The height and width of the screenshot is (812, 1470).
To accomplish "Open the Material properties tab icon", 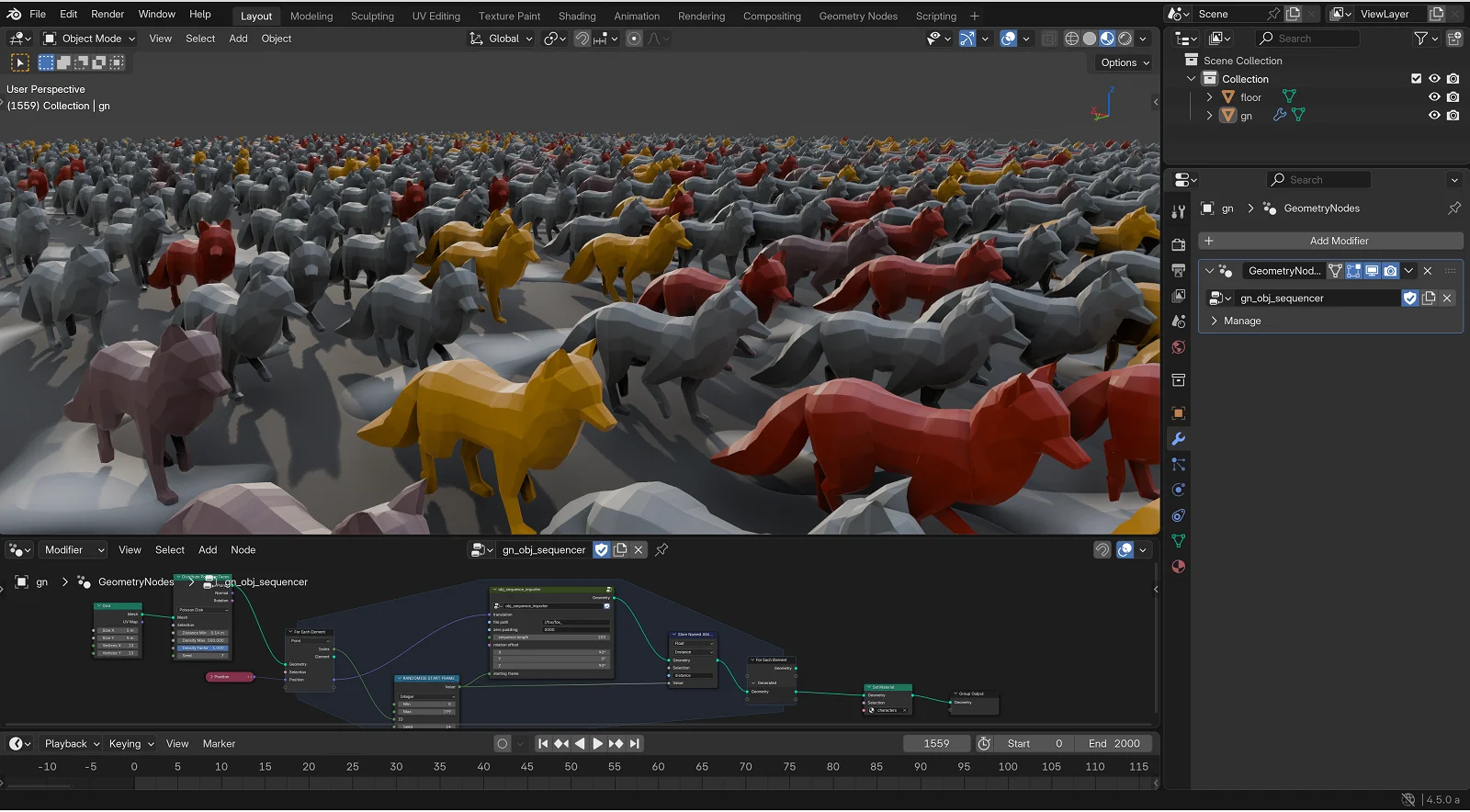I will 1179,567.
